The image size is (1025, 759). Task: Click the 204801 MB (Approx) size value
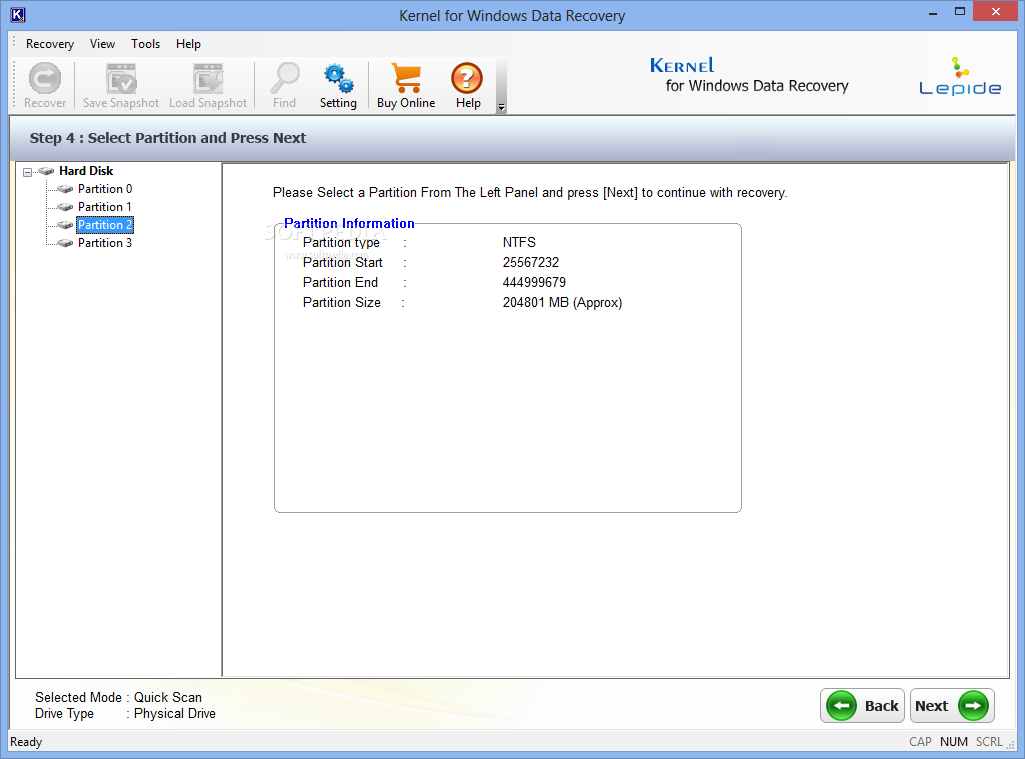(x=562, y=303)
